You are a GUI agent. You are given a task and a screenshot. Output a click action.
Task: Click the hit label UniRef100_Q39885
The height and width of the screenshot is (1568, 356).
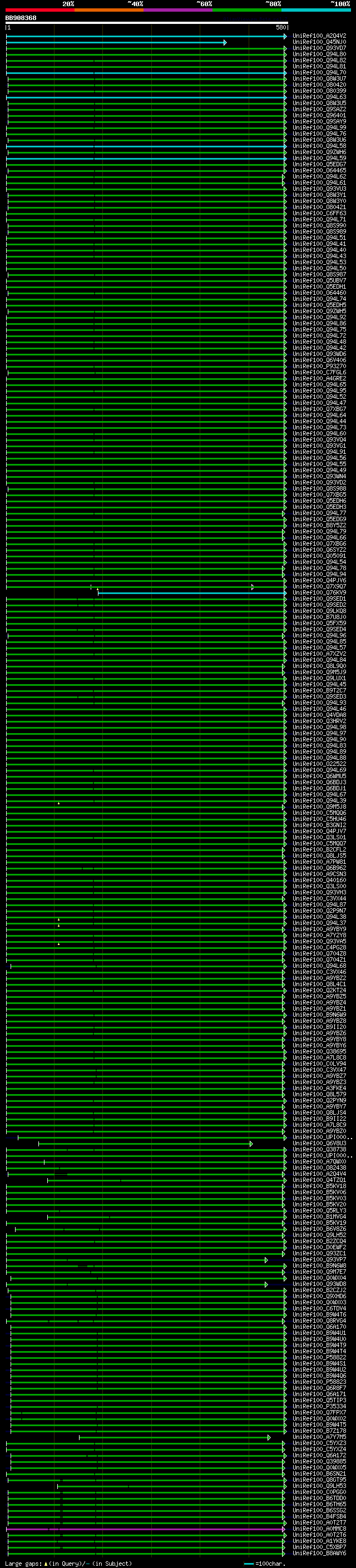point(319,1461)
